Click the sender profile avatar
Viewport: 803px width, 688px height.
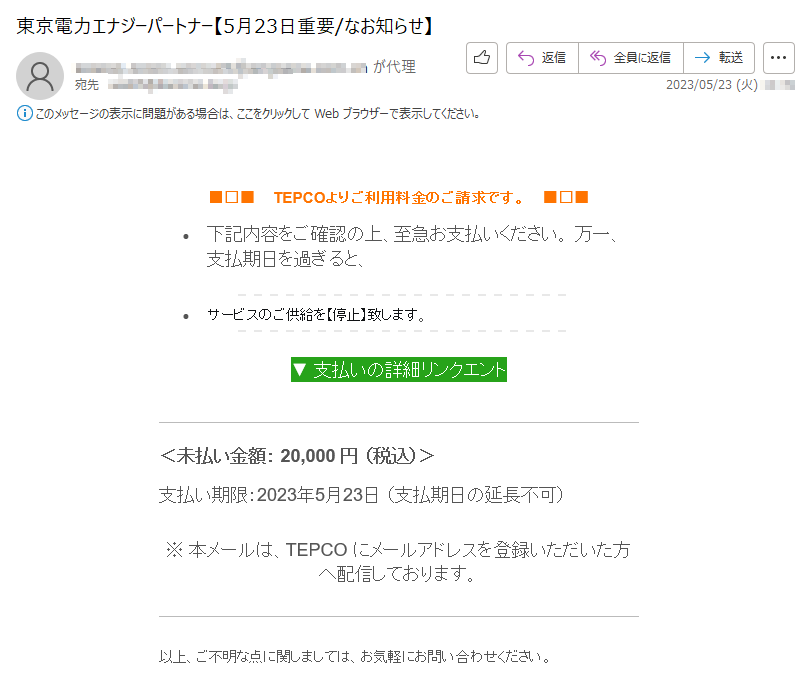click(x=40, y=76)
